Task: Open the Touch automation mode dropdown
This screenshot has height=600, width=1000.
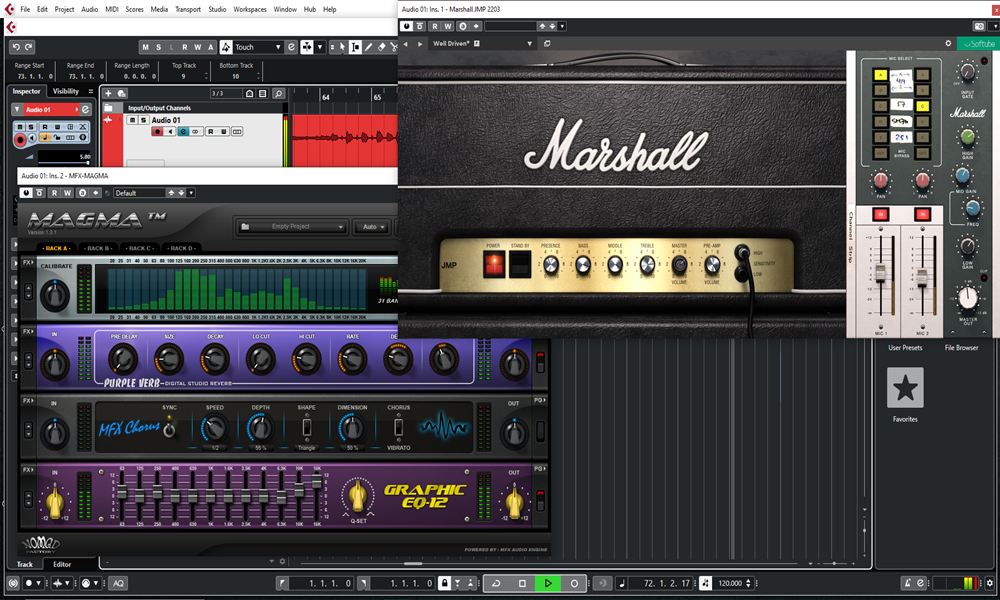Action: click(x=278, y=47)
